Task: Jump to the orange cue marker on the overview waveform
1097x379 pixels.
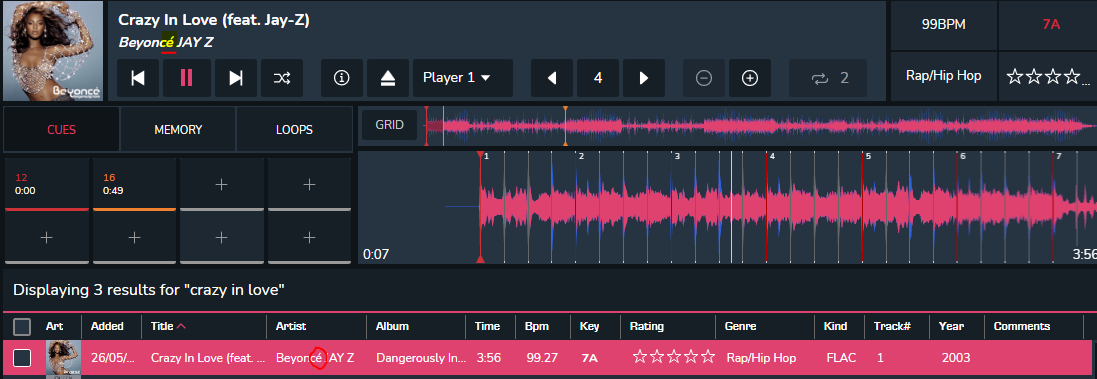Action: point(565,126)
